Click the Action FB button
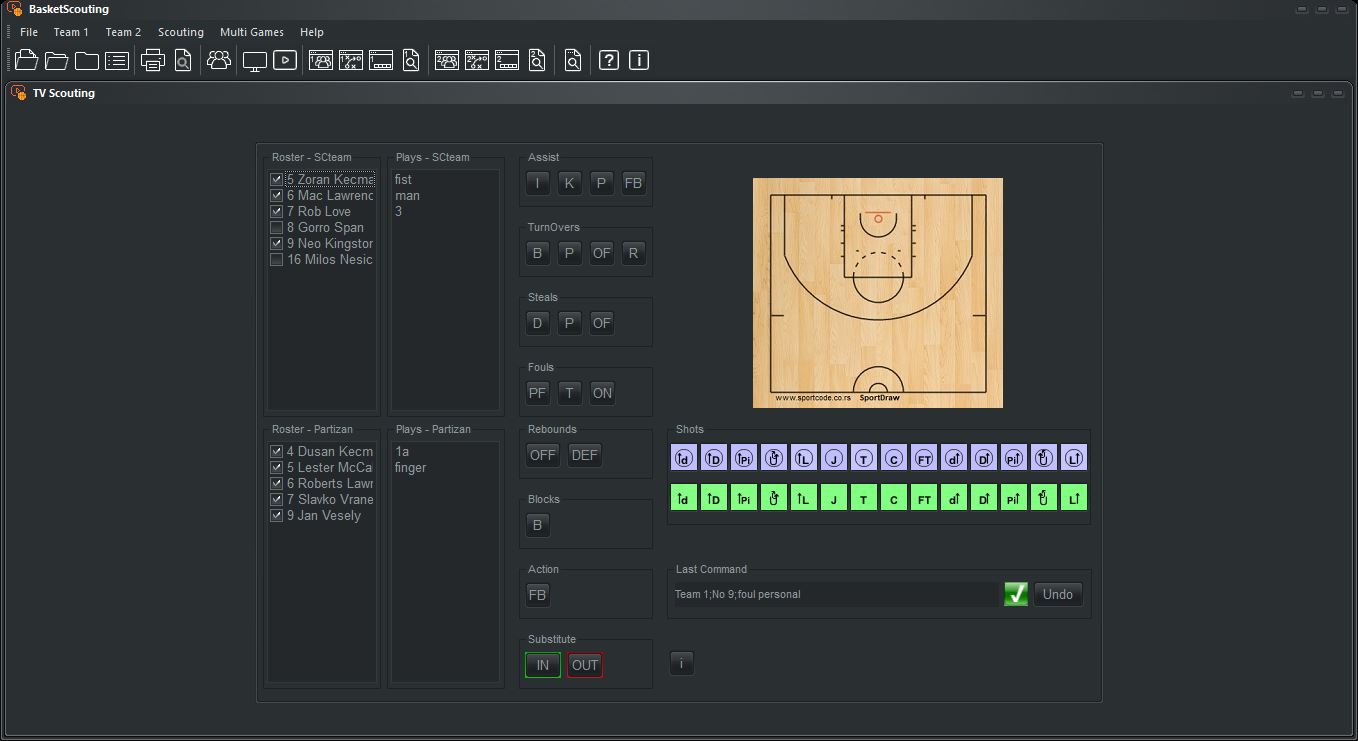 538,595
